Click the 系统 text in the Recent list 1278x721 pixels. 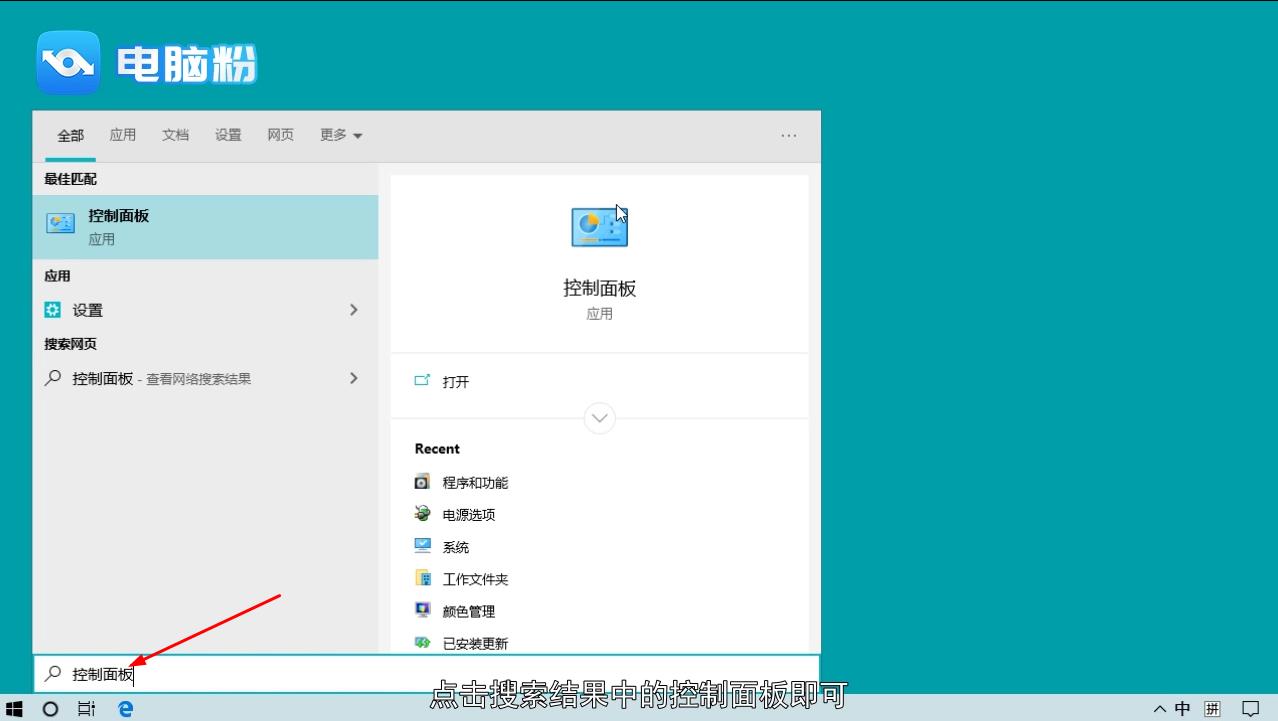point(456,547)
